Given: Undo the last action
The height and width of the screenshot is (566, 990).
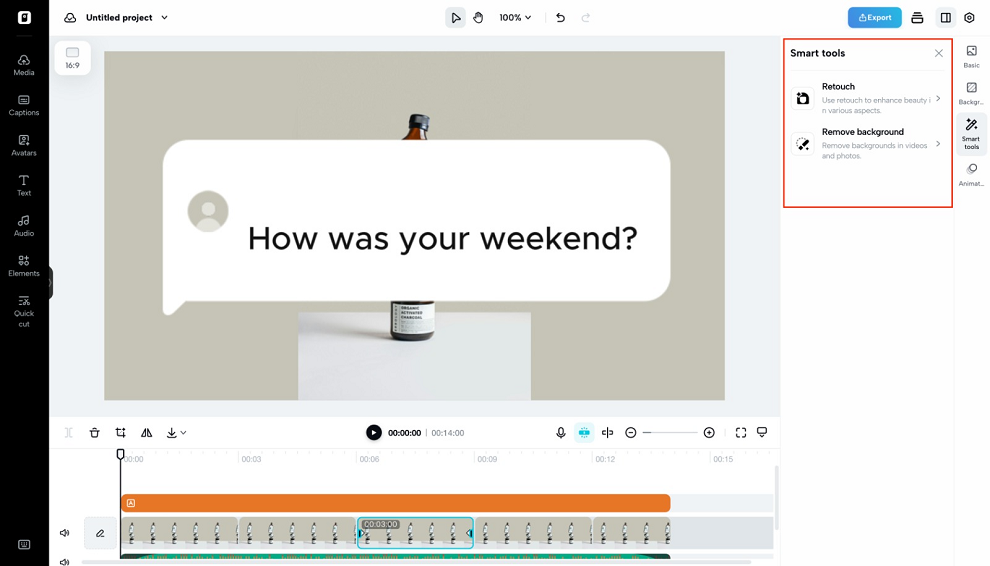Looking at the screenshot, I should (x=560, y=18).
